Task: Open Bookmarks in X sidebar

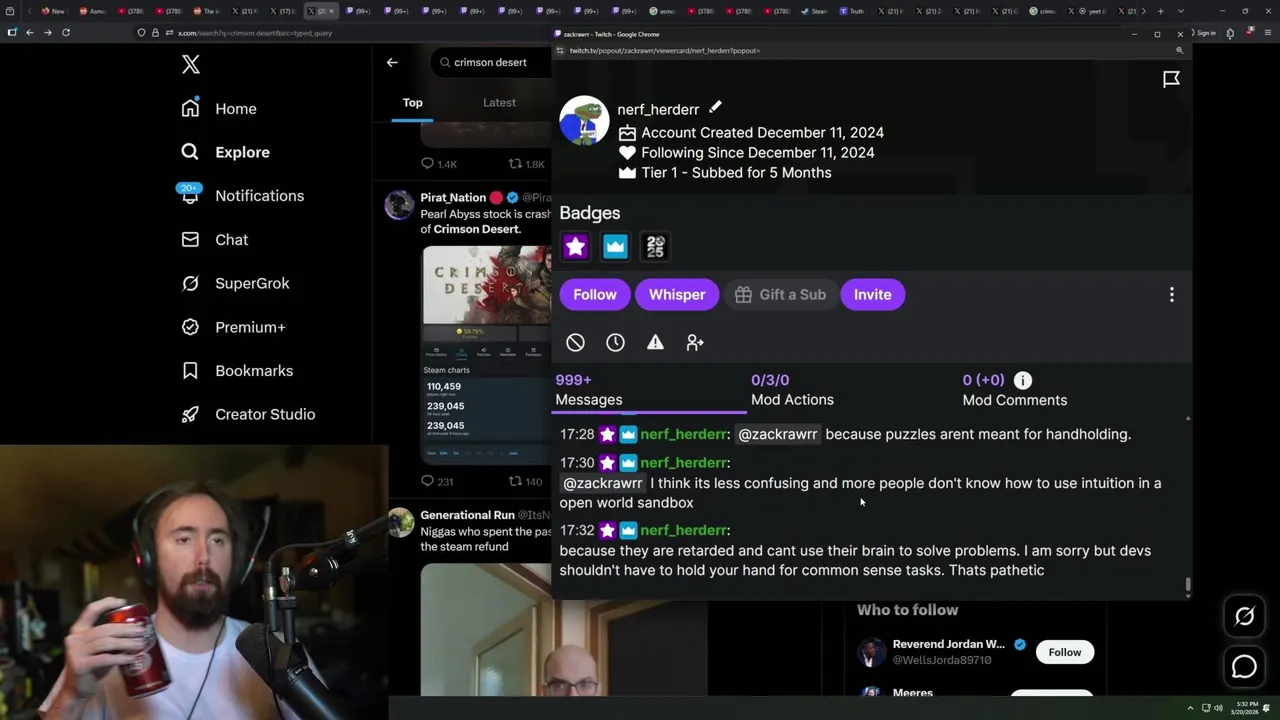Action: click(254, 371)
